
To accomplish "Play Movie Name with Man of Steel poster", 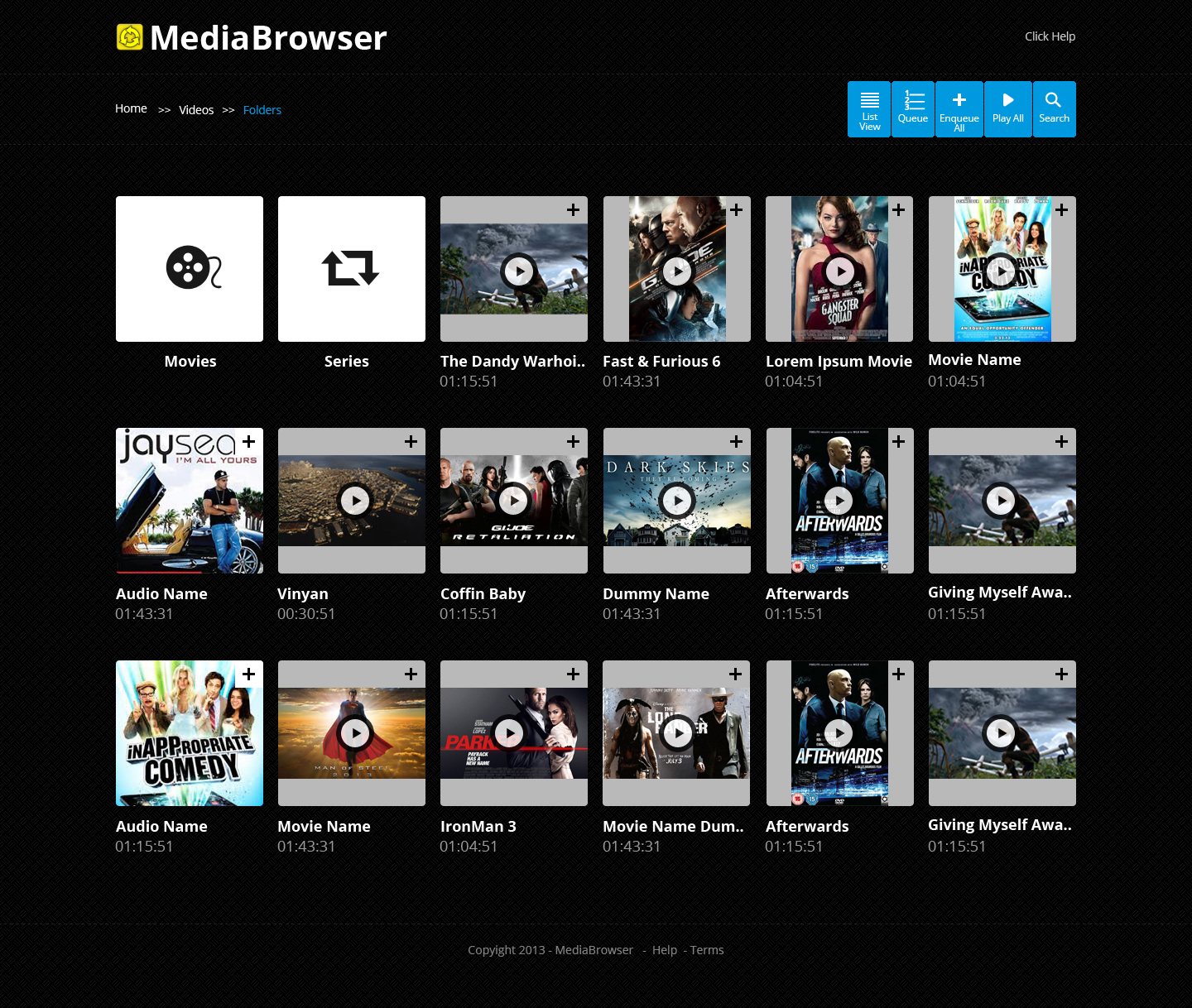I will [x=356, y=733].
